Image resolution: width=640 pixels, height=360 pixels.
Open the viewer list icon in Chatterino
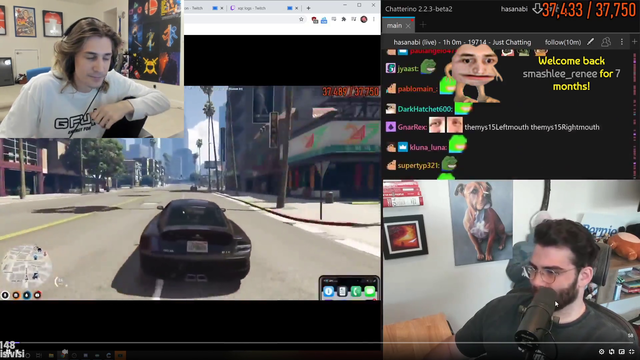click(606, 42)
